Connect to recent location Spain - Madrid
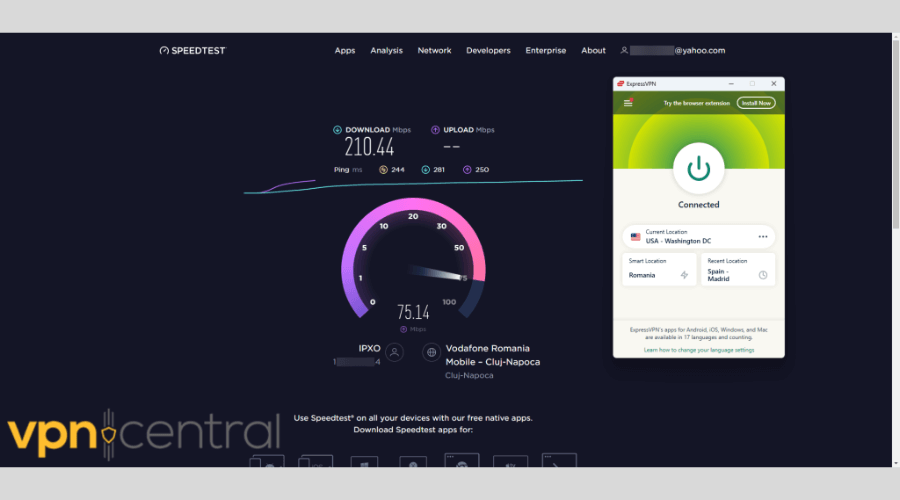The image size is (900, 500). (x=739, y=270)
